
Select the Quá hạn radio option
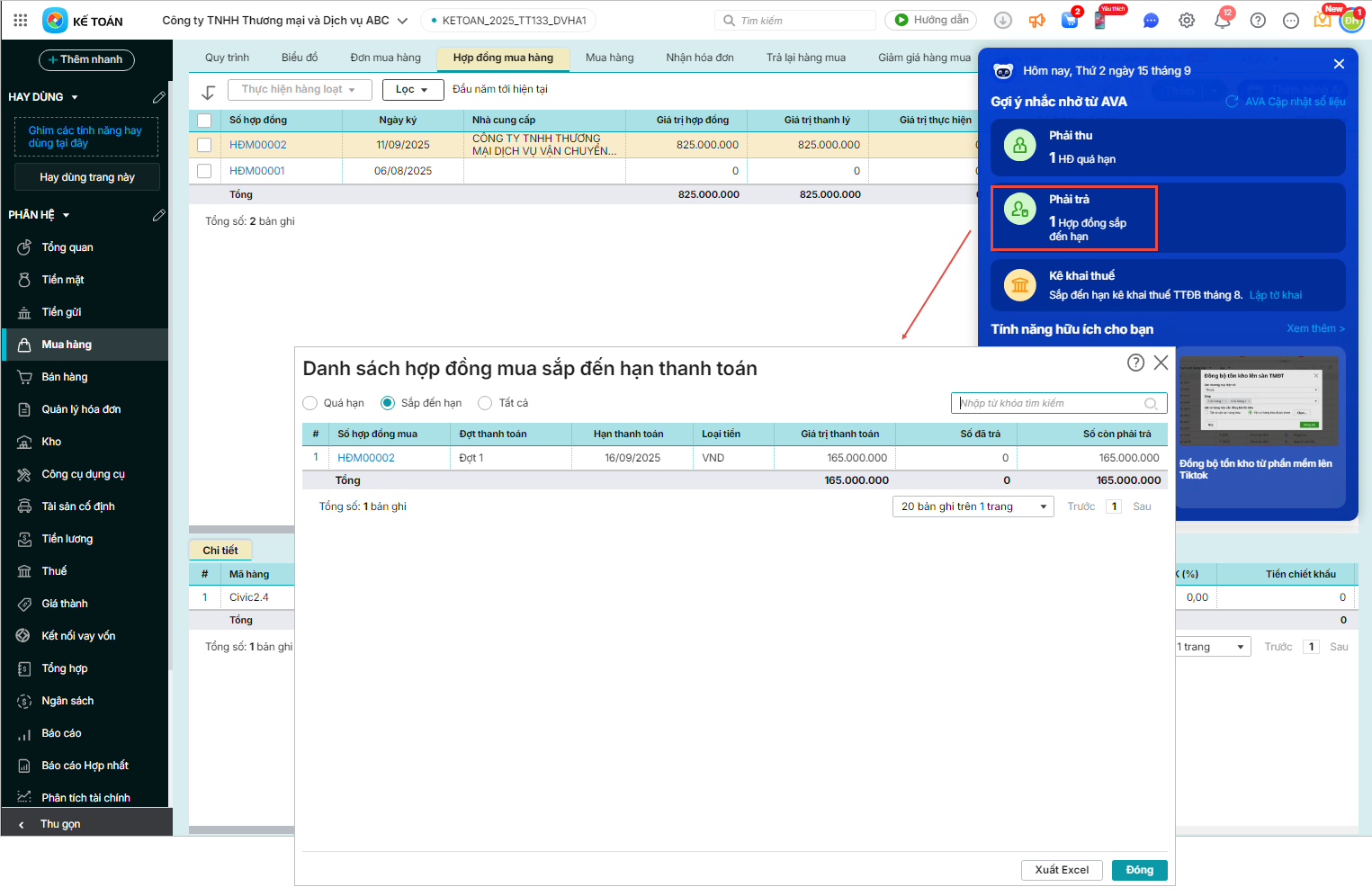click(310, 403)
